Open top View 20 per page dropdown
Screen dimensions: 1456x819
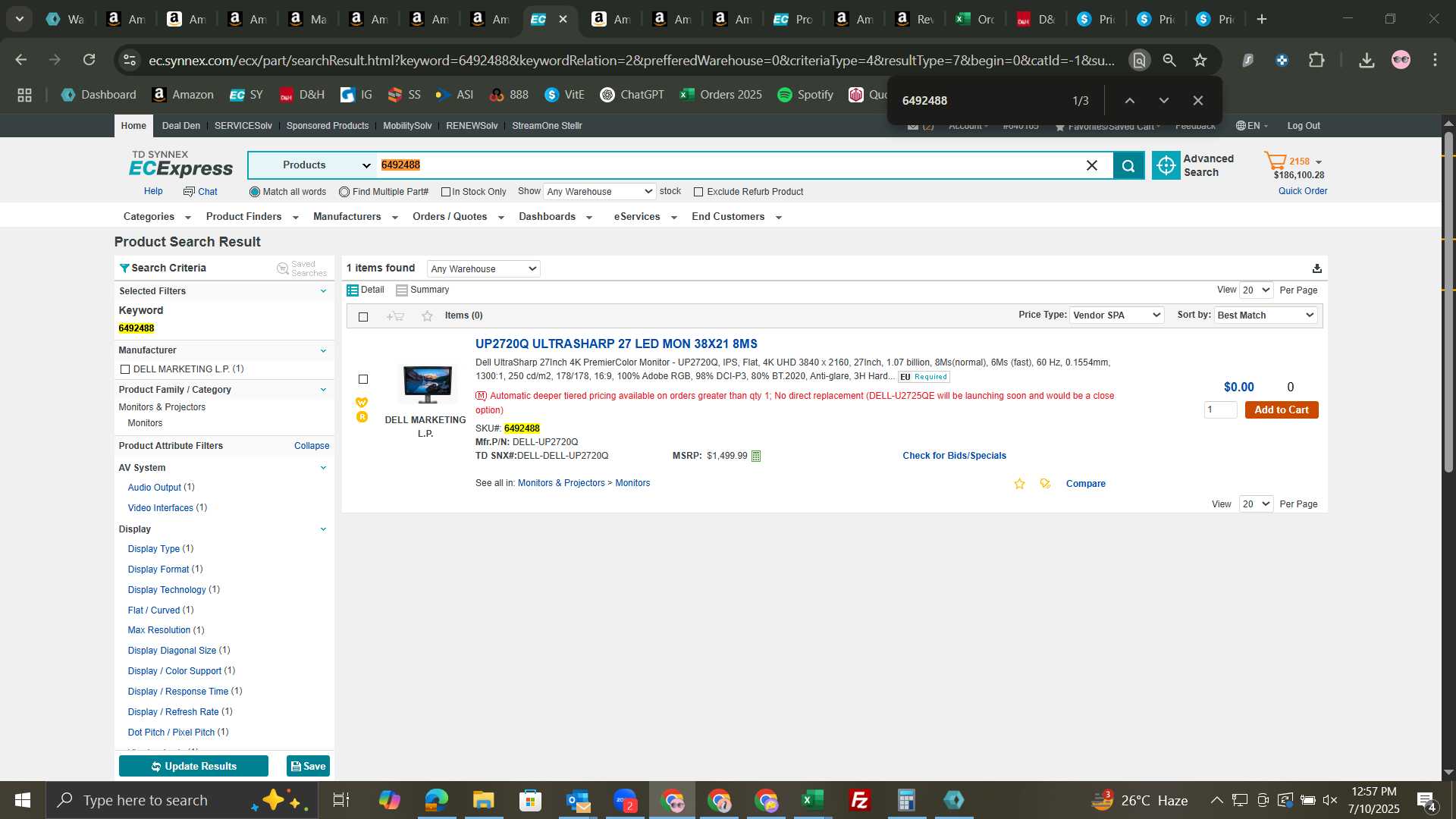click(1256, 290)
